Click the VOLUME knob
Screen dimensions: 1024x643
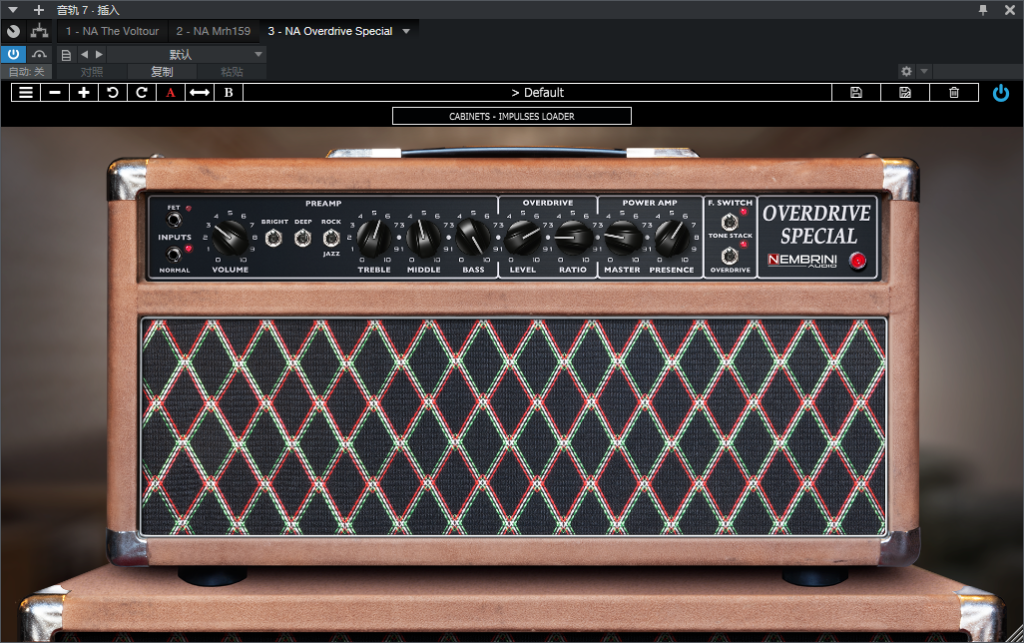coord(230,238)
